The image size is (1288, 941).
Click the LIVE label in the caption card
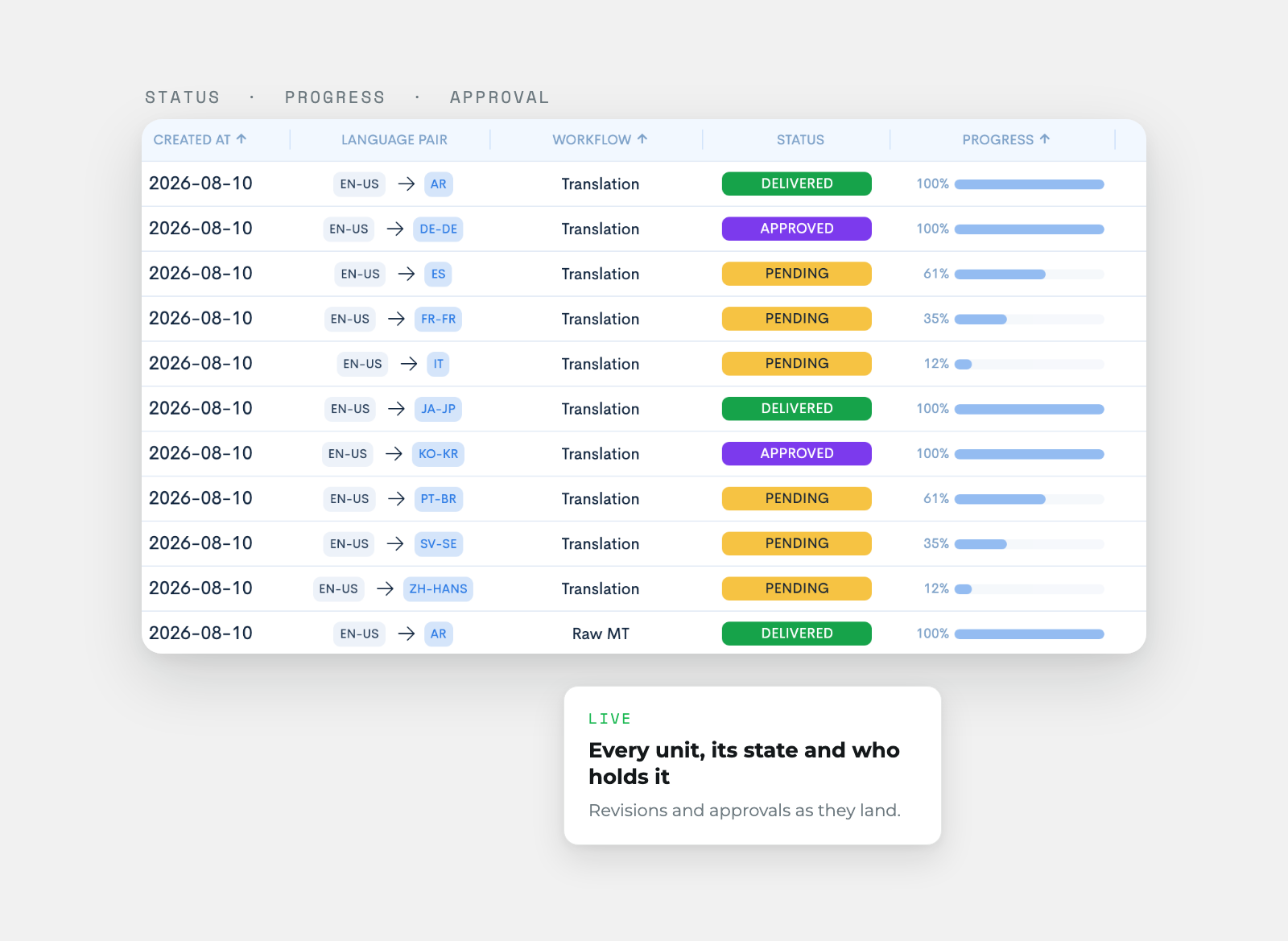coord(609,719)
